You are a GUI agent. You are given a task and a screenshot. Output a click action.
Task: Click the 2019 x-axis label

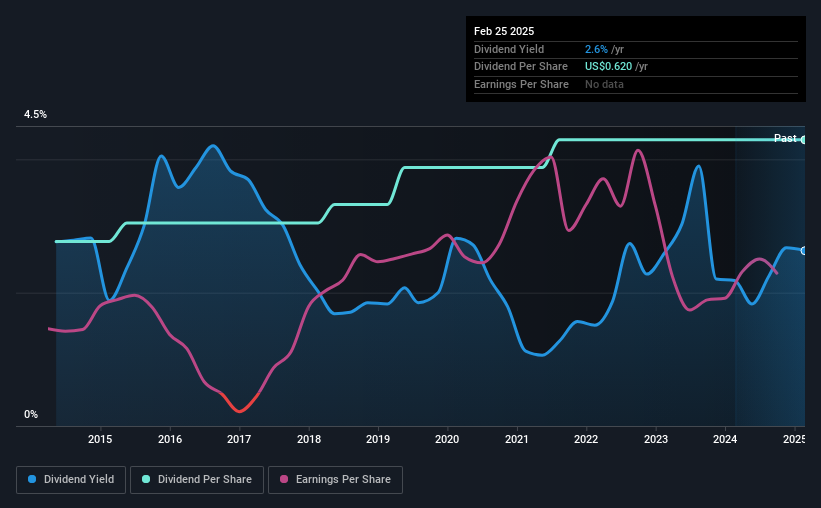[378, 439]
